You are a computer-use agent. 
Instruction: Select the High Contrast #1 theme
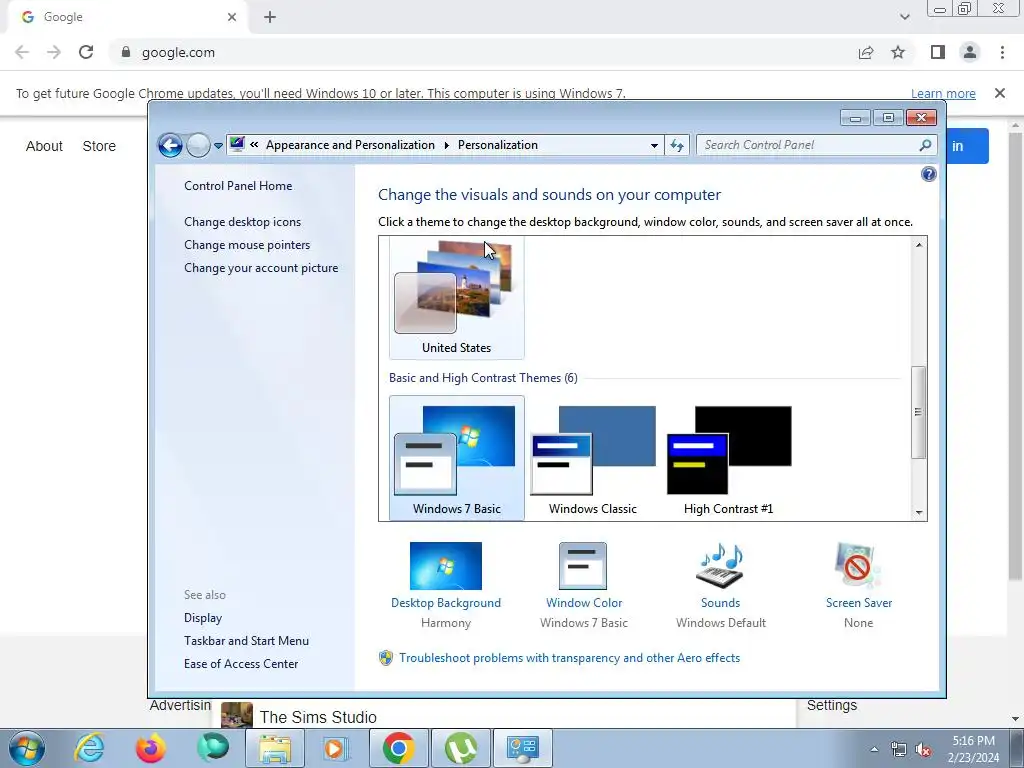pos(729,458)
